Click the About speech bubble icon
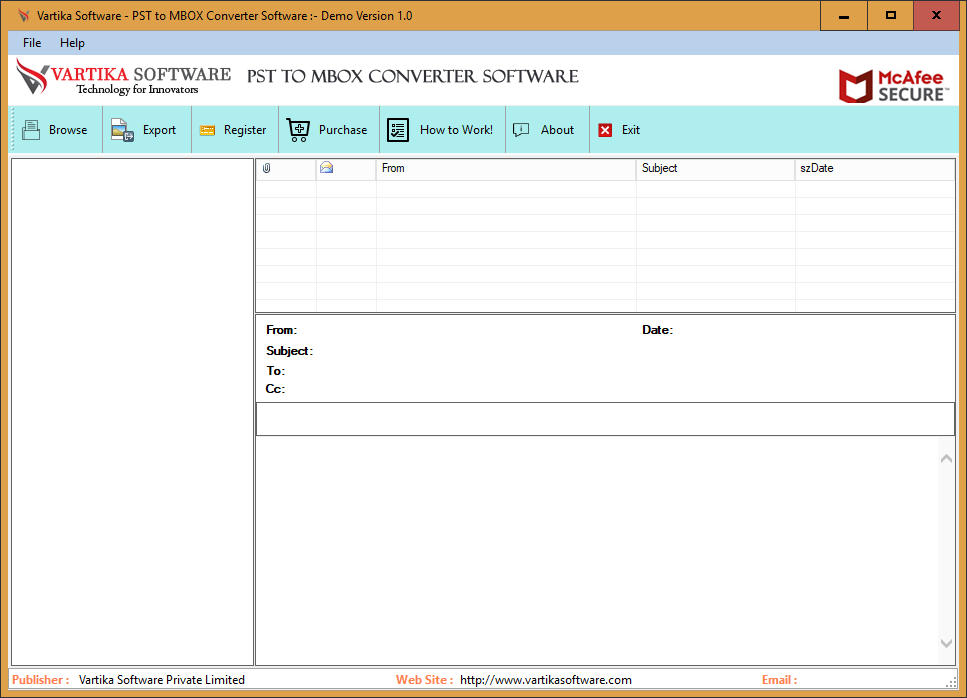 (x=521, y=129)
